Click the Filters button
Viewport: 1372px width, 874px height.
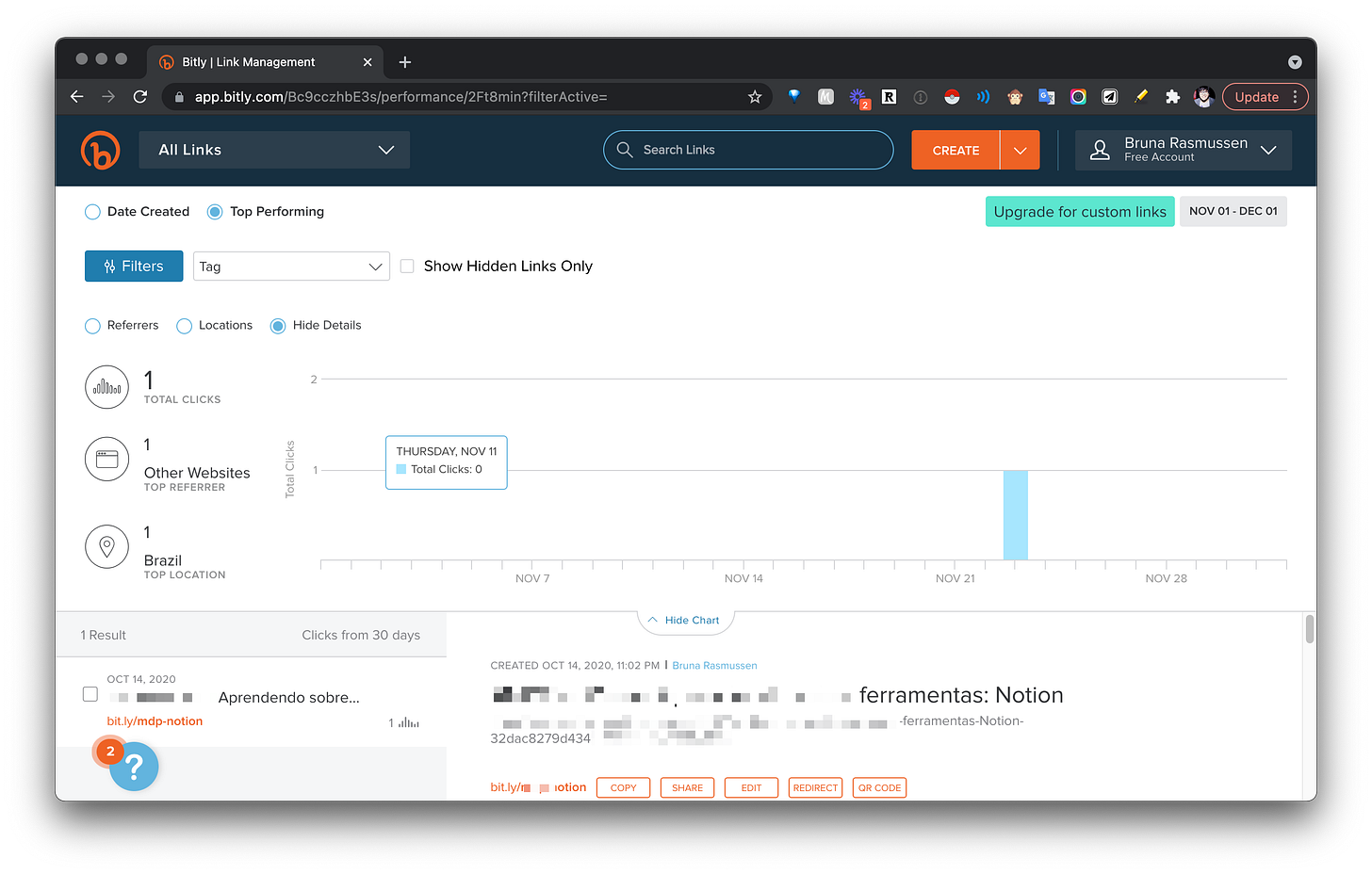pos(134,267)
